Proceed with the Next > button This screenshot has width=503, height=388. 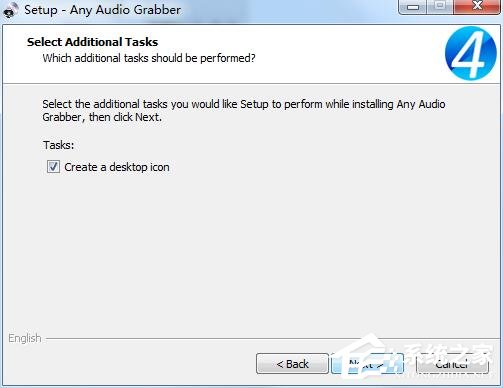point(367,364)
